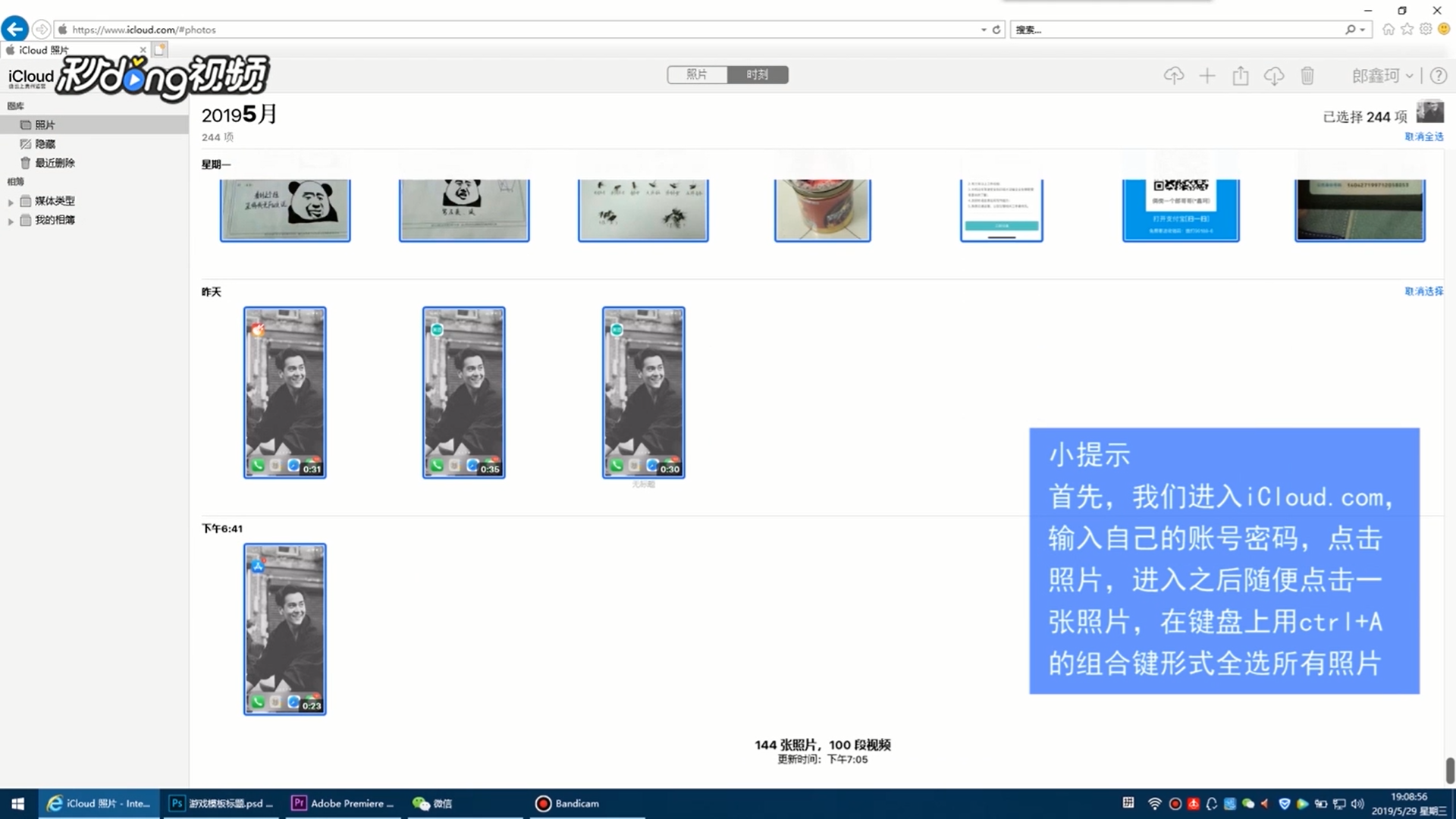
Task: Click the trash delete icon
Action: 1307,75
